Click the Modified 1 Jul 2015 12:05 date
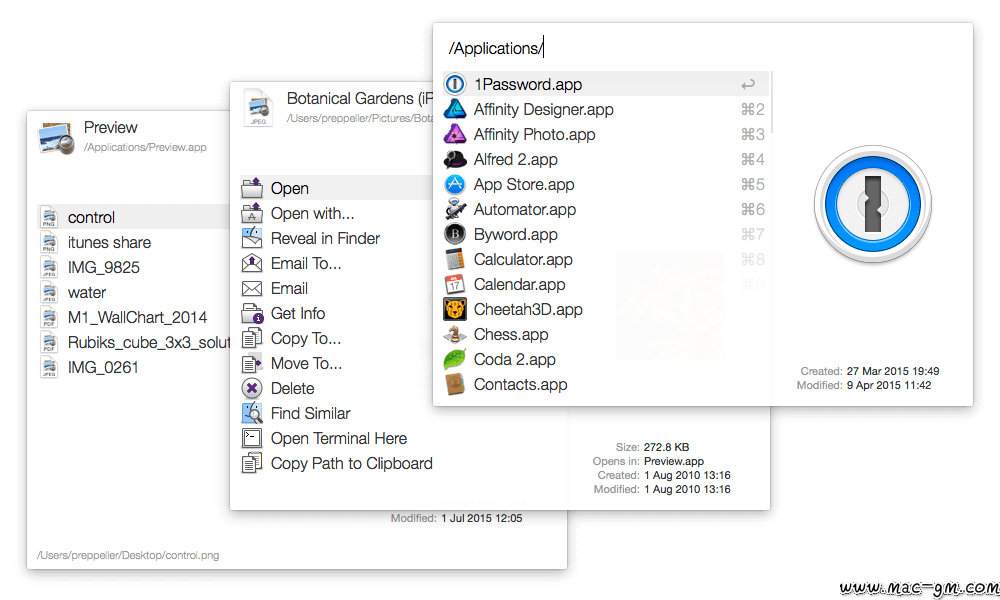The height and width of the screenshot is (600, 1000). click(x=482, y=518)
